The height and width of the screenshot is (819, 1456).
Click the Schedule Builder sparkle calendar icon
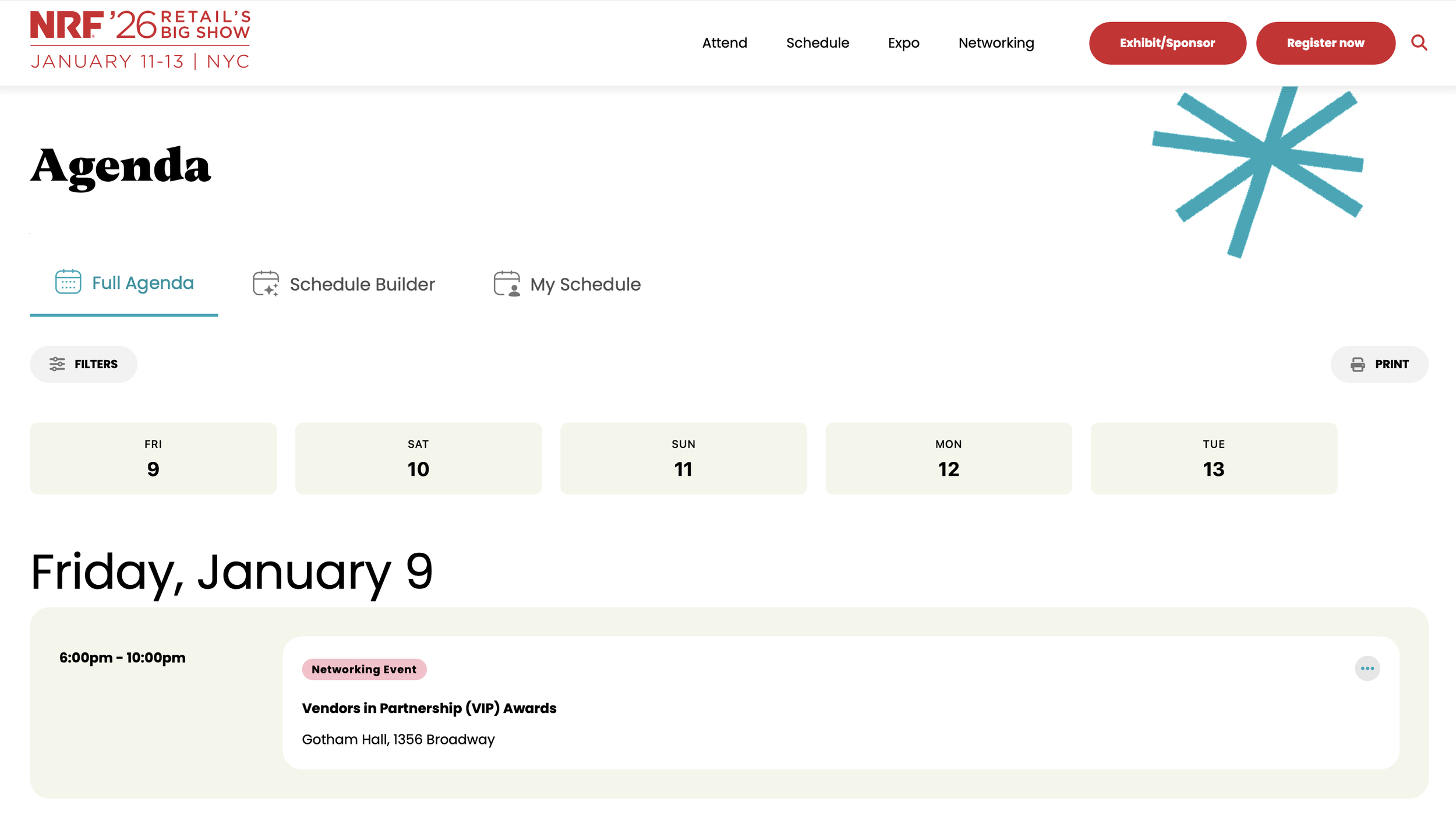(266, 284)
